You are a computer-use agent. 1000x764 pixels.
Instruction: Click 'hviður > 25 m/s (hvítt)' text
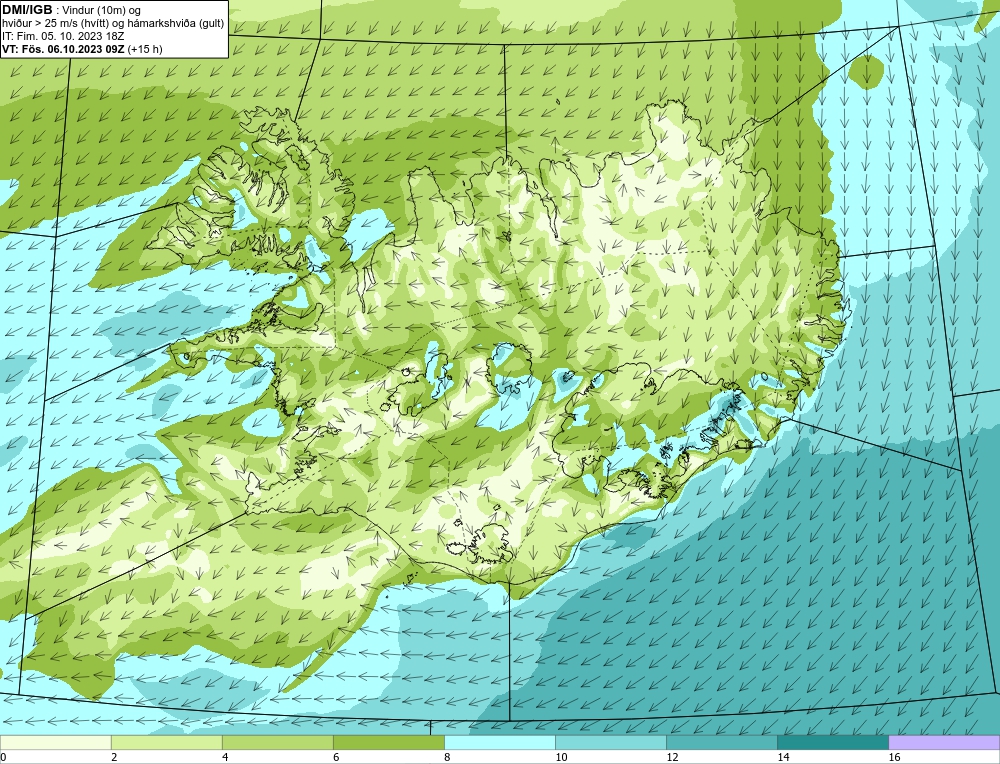click(55, 24)
